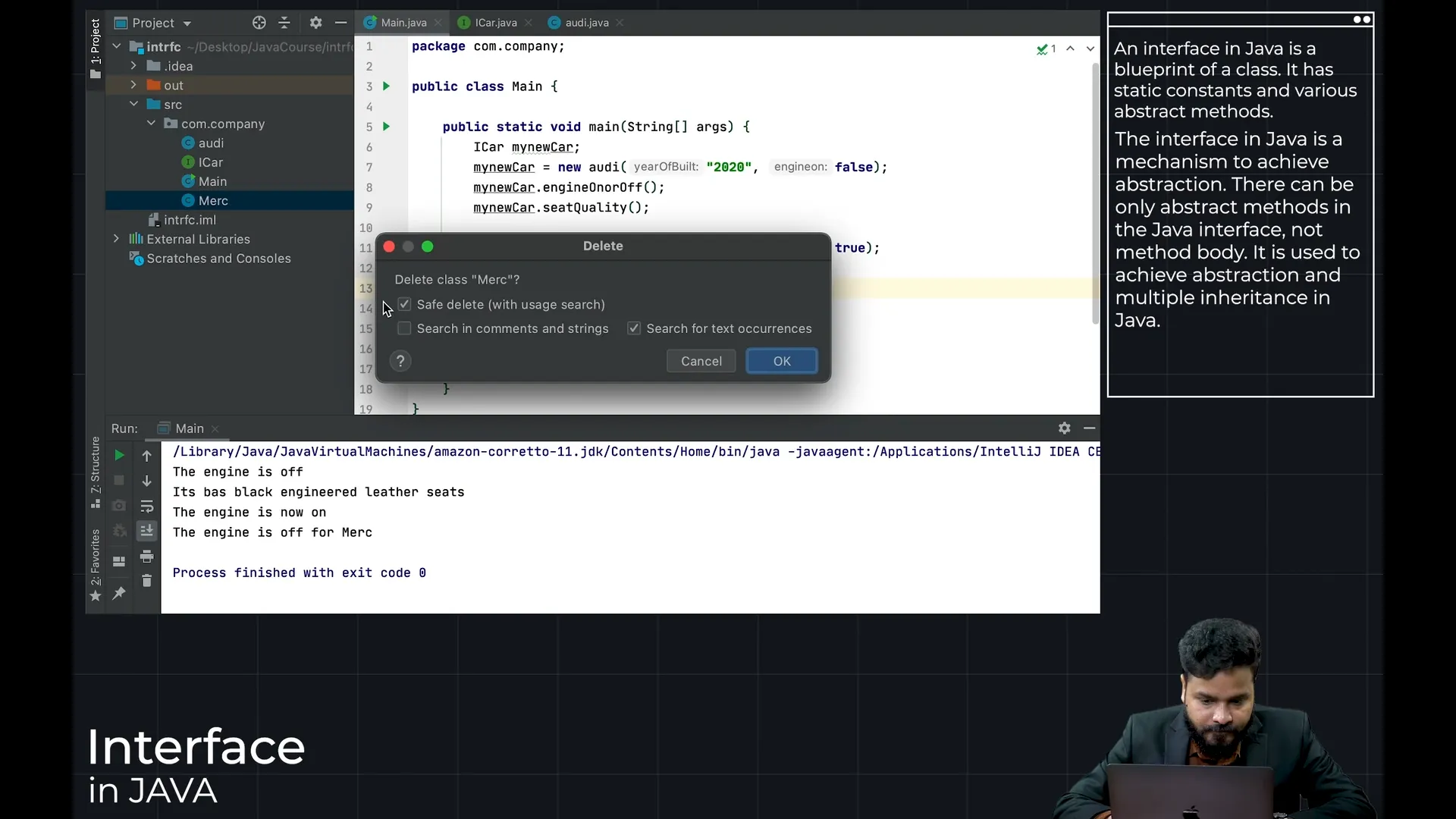
Task: Open the Project view dropdown
Action: (187, 24)
